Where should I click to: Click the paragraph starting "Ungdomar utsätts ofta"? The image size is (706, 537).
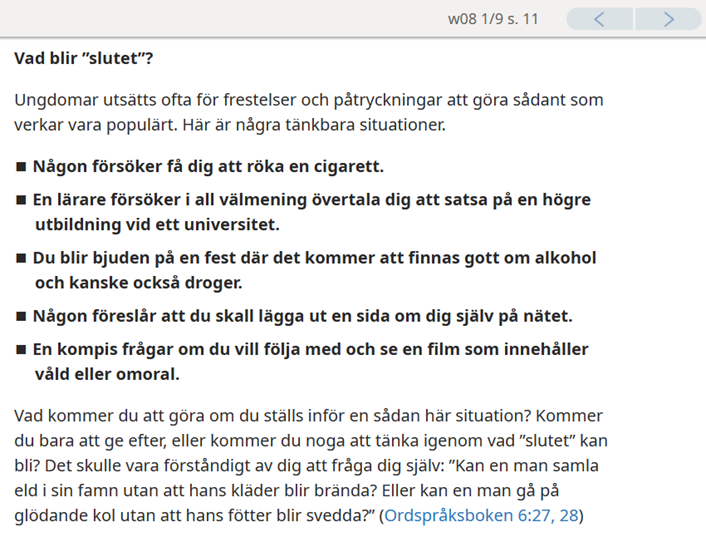(x=308, y=101)
